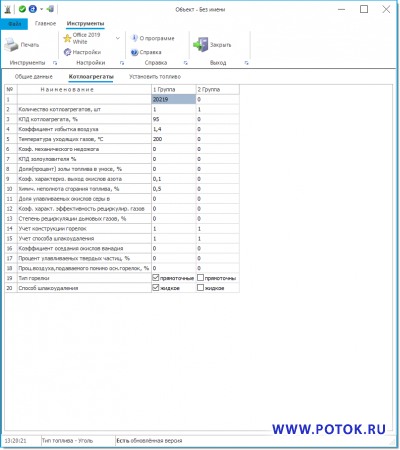The image size is (400, 450).
Task: Click the О программе info icon
Action: (x=134, y=38)
